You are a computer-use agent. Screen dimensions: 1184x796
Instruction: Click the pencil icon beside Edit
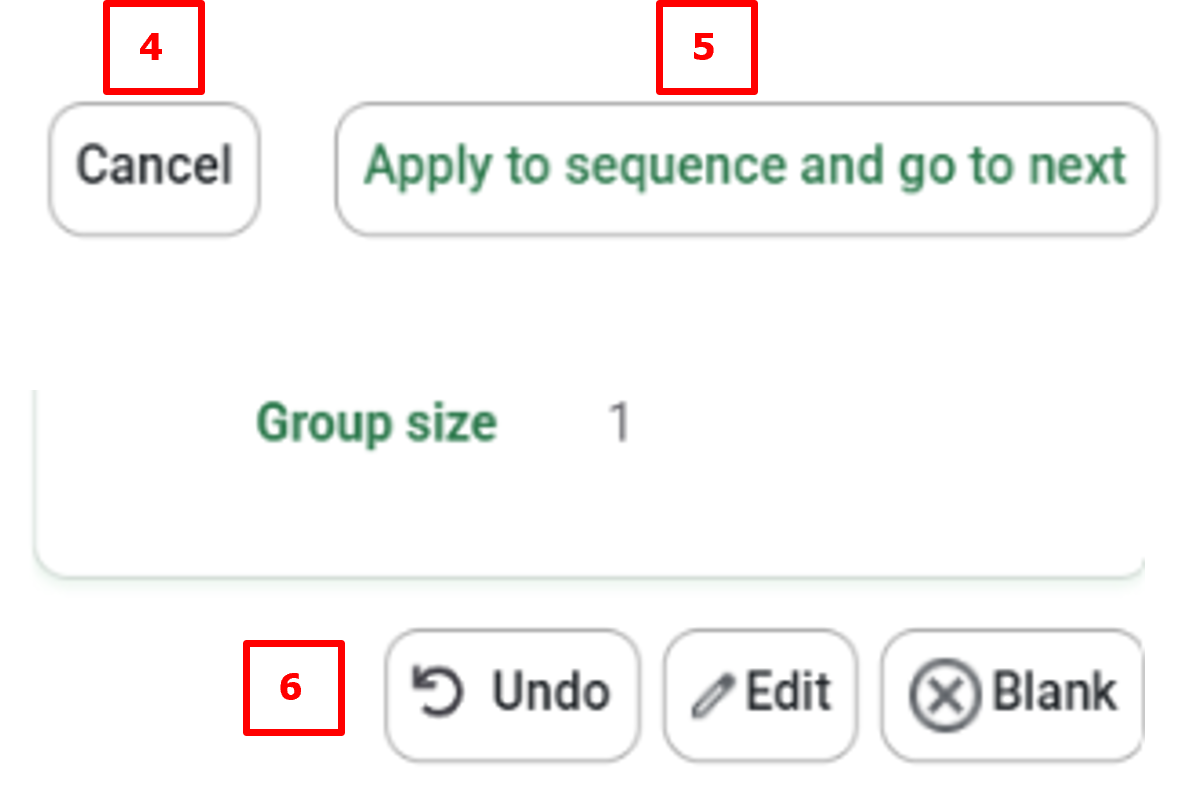(x=711, y=696)
